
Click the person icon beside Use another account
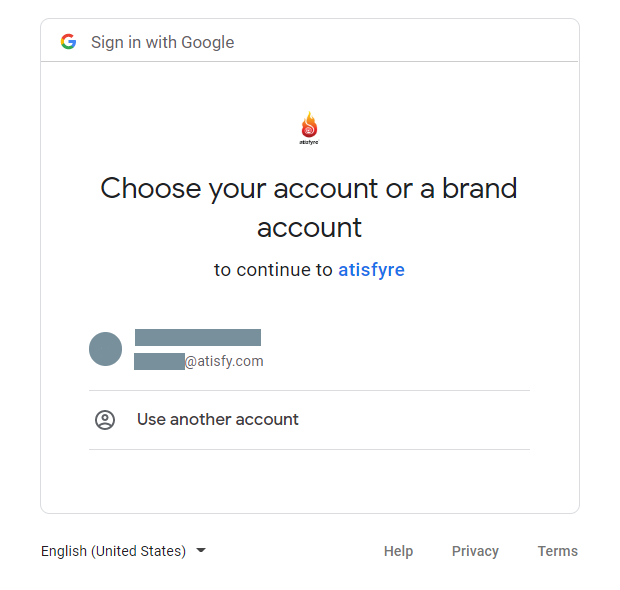coord(105,420)
